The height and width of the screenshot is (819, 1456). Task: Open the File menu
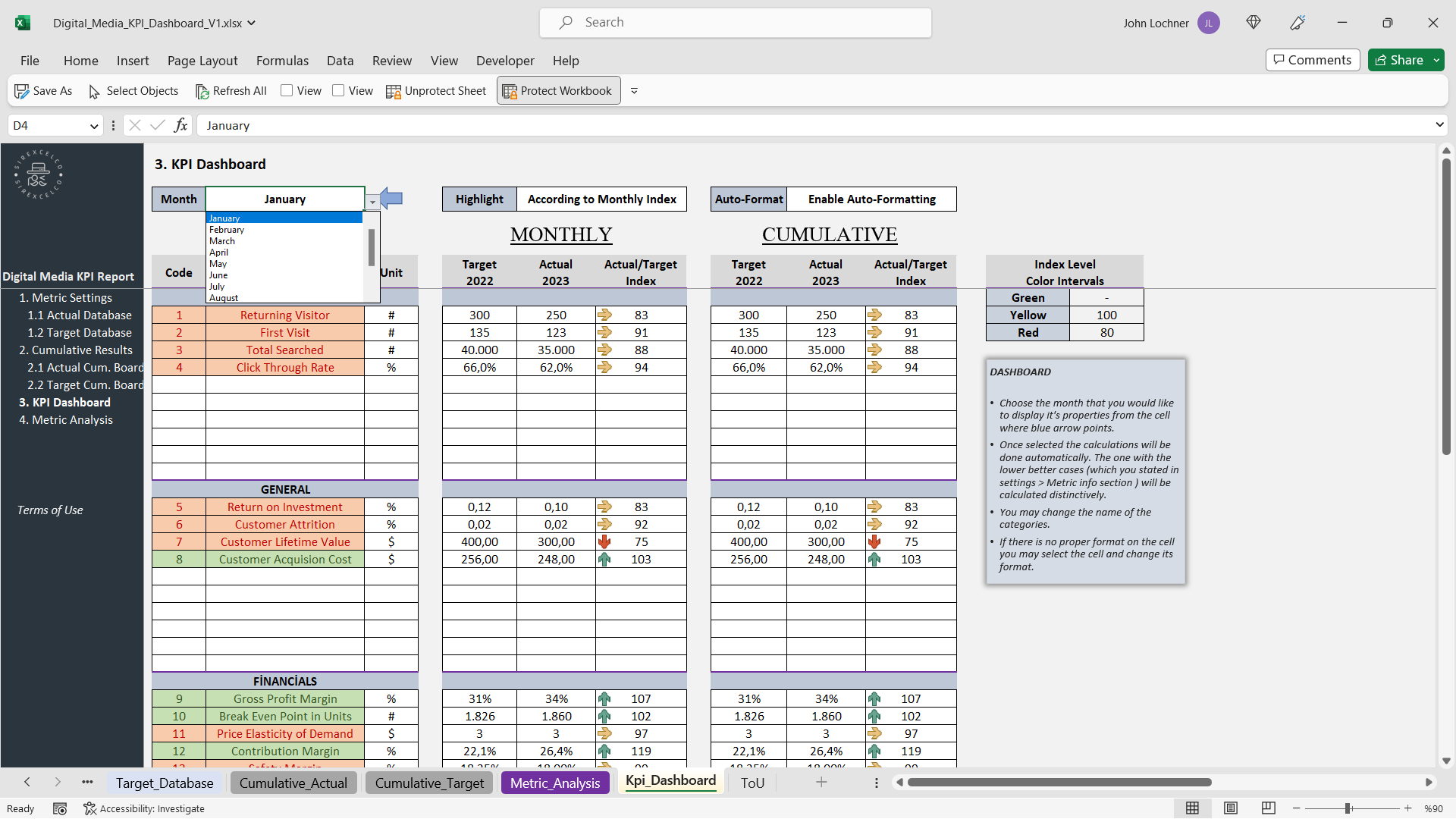point(30,61)
